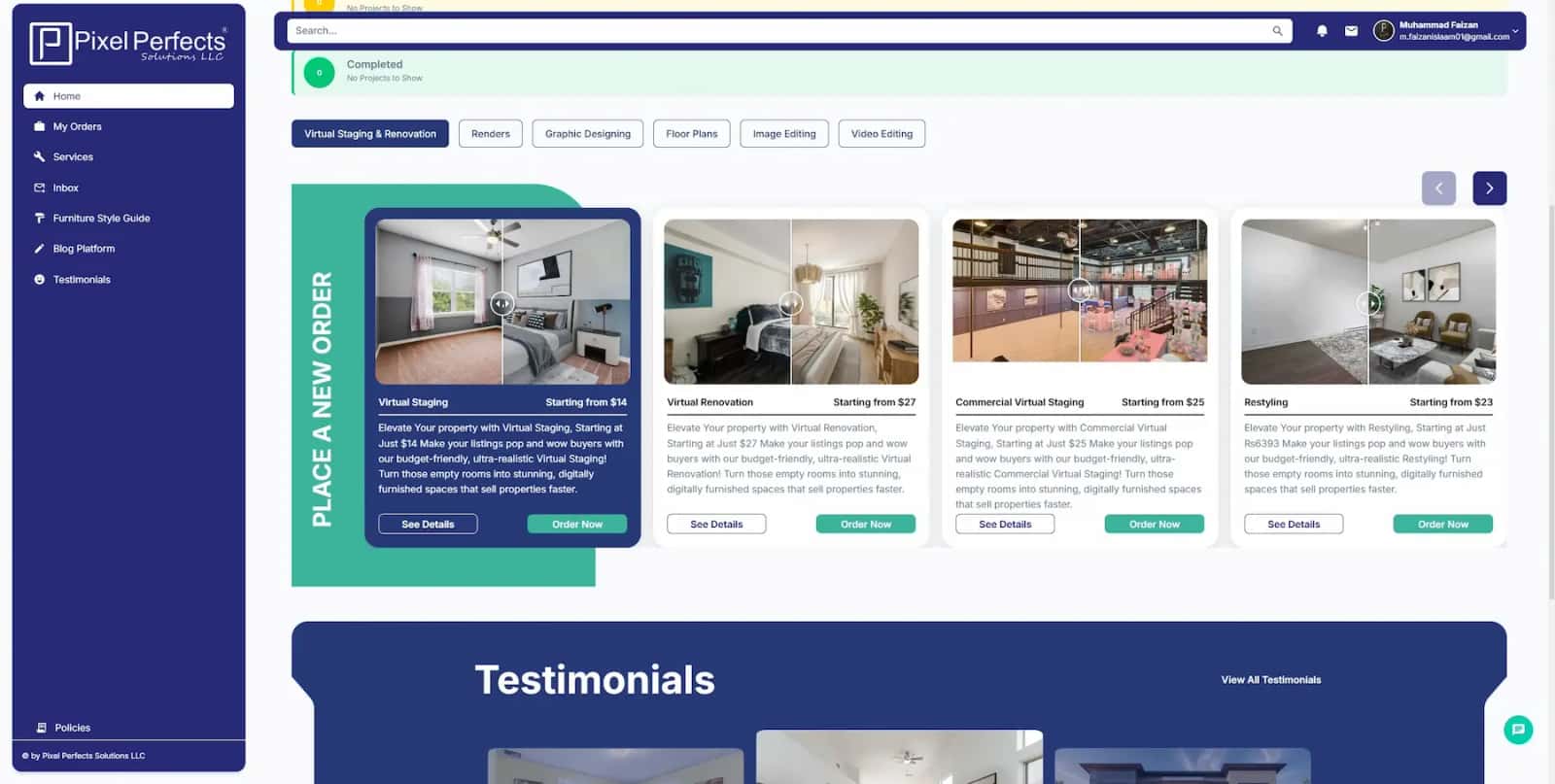The height and width of the screenshot is (784, 1555).
Task: Open the mail envelope icon in header
Action: 1351,31
